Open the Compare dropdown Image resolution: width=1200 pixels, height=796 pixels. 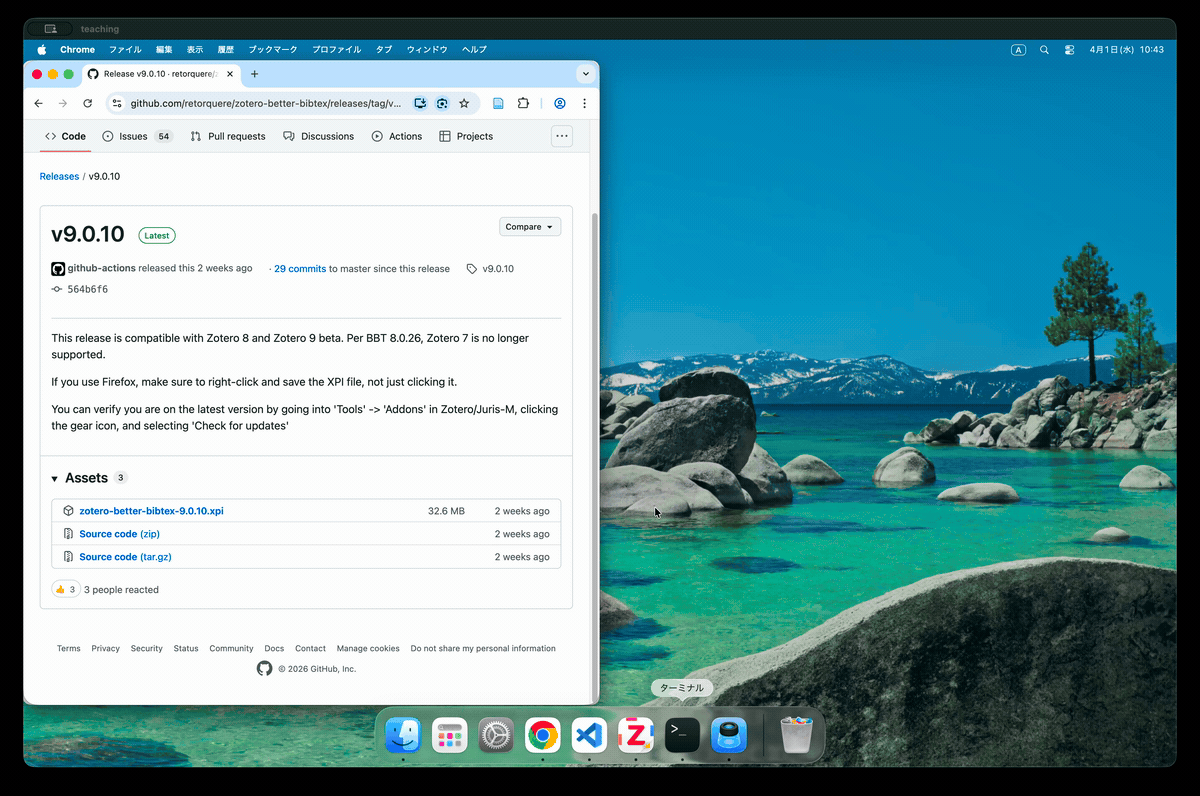point(530,227)
